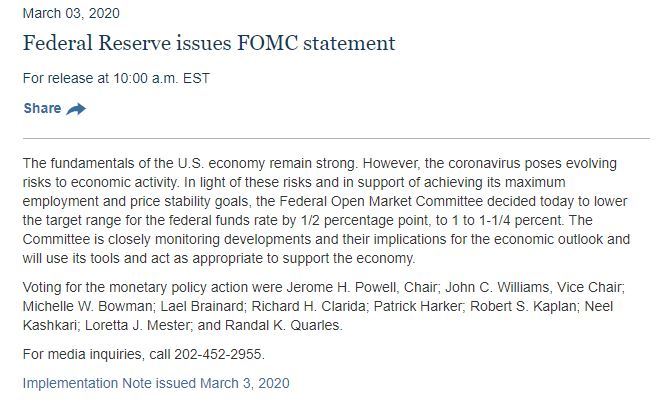This screenshot has width=660, height=405.
Task: Click the horizontal divider below Share
Action: click(x=336, y=138)
